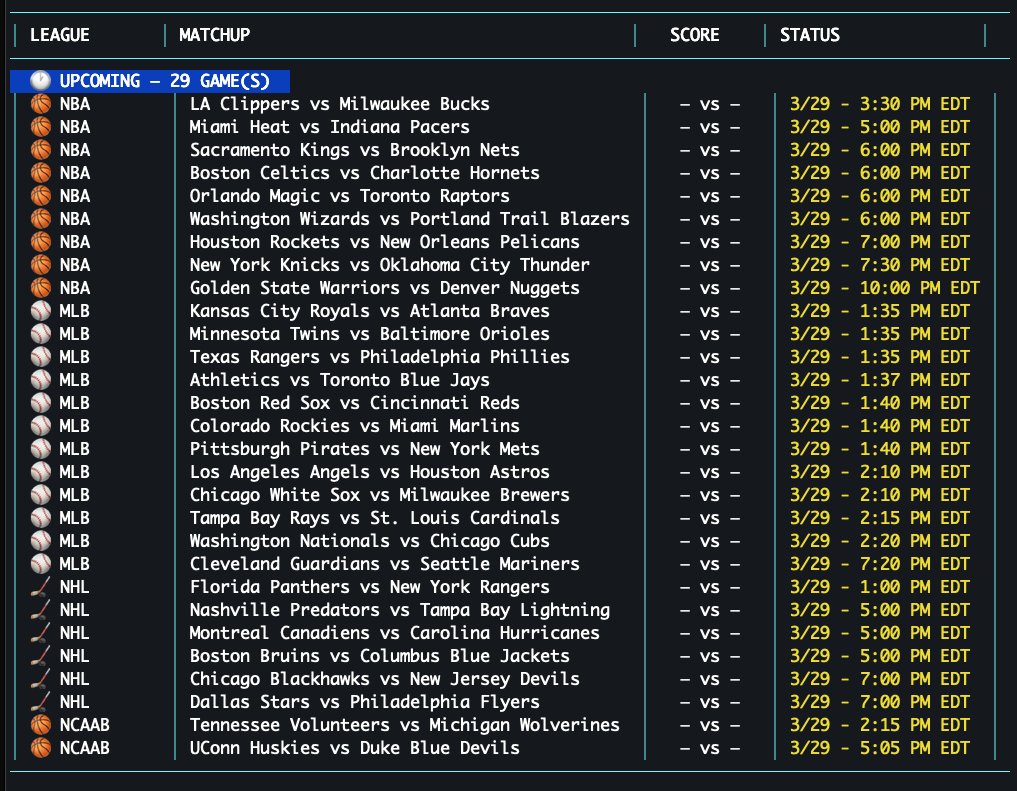
Task: Click basketball icon on Houston Rockets row
Action: 40,242
